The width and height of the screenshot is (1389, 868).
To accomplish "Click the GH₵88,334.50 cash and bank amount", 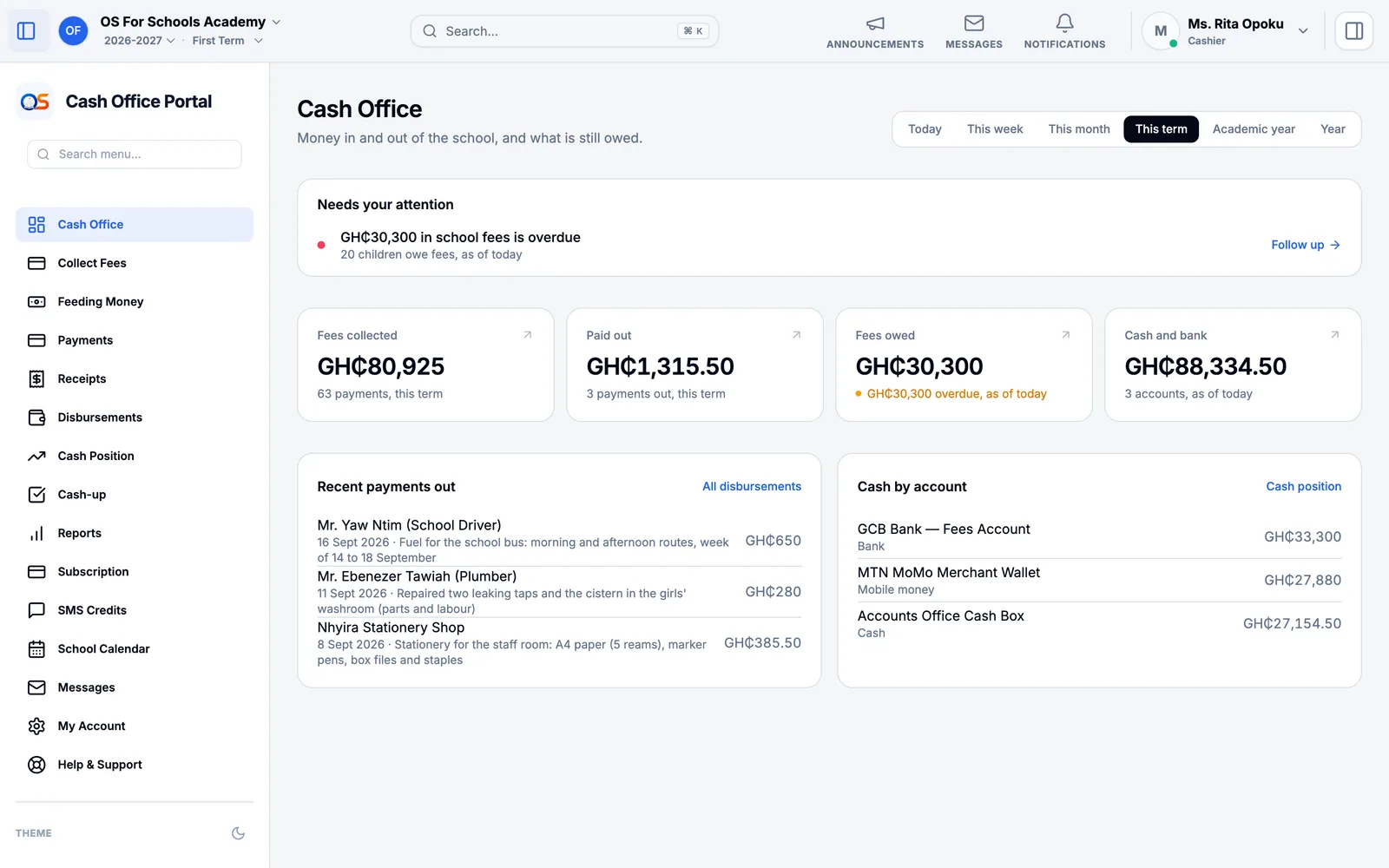I will tap(1206, 366).
